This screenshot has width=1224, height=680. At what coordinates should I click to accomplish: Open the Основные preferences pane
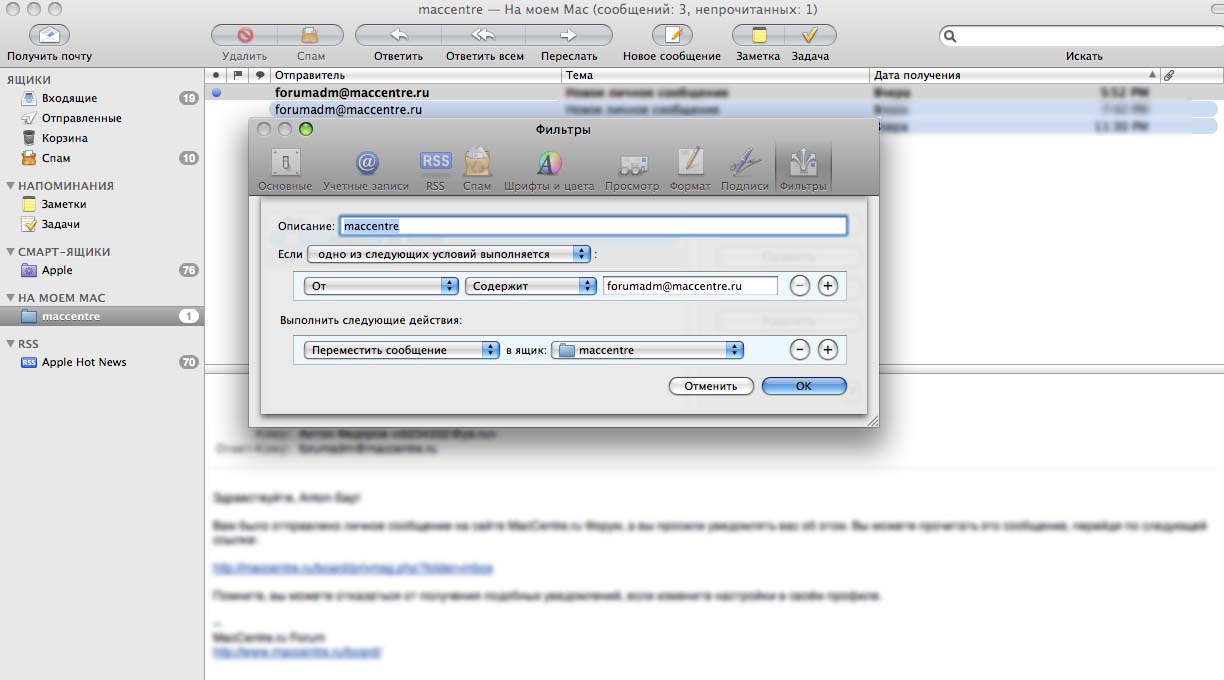(285, 169)
